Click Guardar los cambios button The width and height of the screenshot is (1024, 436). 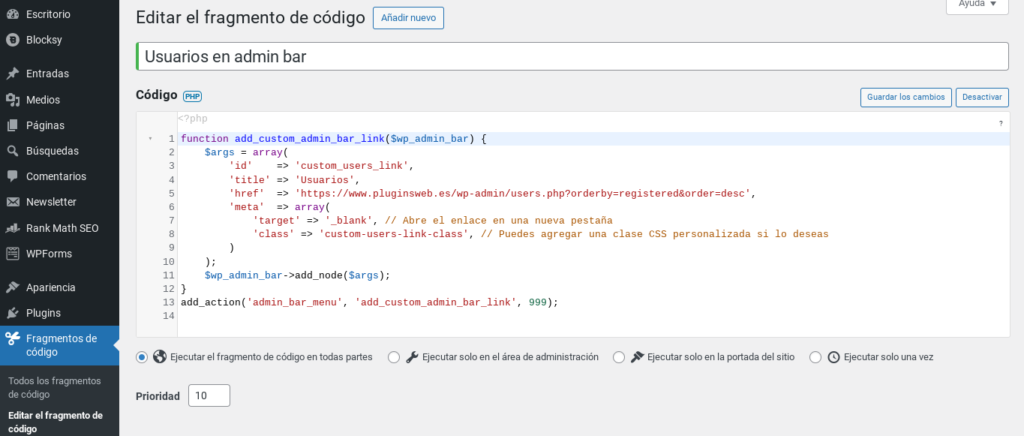click(906, 97)
